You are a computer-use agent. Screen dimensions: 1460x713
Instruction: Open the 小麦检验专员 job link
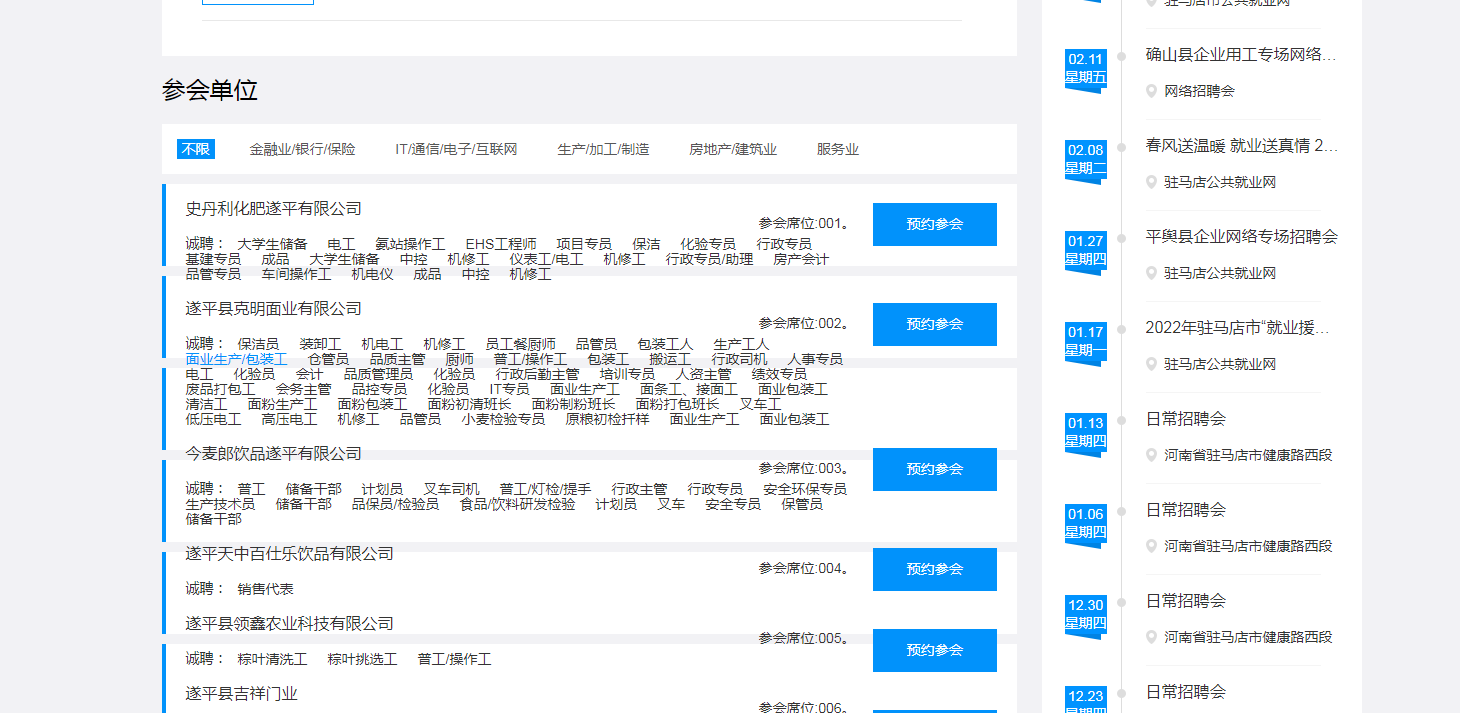(x=503, y=419)
